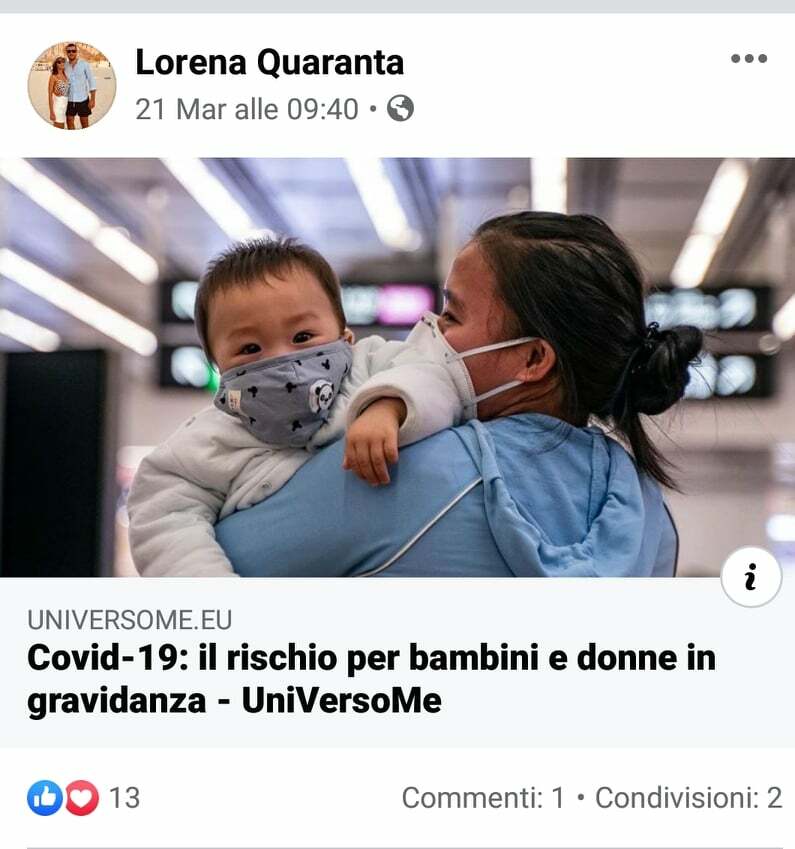Image resolution: width=795 pixels, height=849 pixels.
Task: Click the "gravidanza - UniVersoMe" headline line
Action: [x=234, y=701]
